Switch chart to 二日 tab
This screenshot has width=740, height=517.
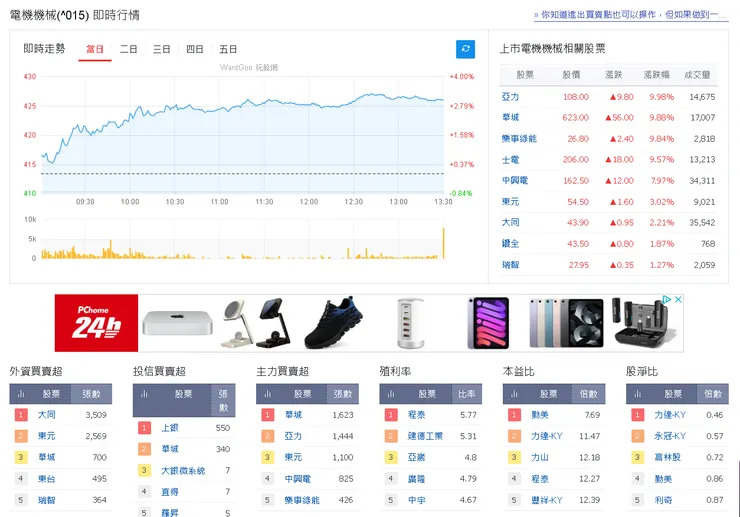(128, 49)
